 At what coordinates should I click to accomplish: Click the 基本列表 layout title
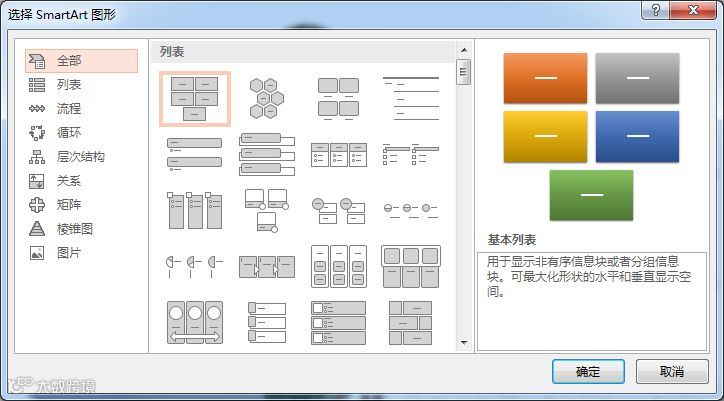click(512, 240)
